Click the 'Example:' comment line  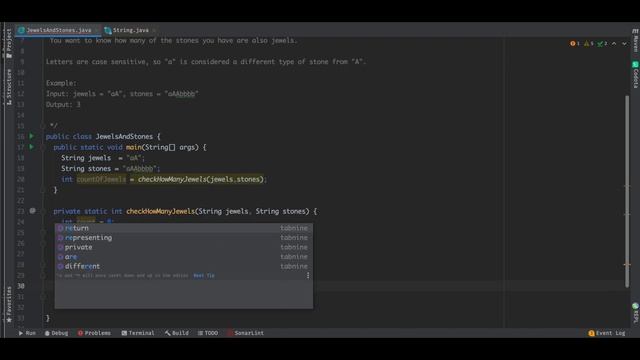point(61,83)
